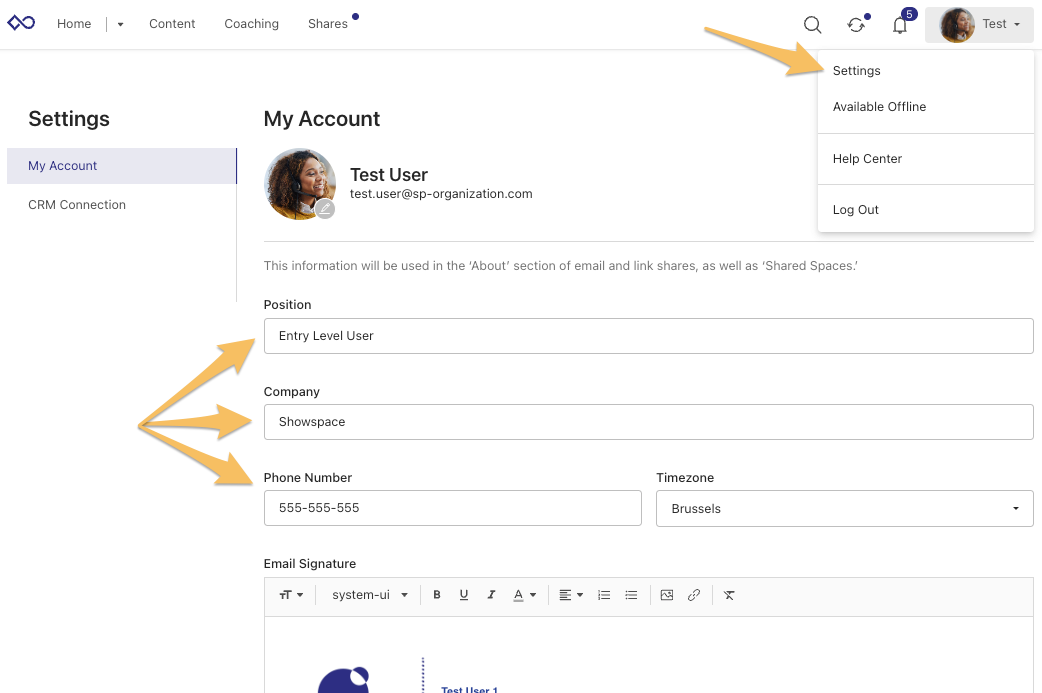The image size is (1042, 693).
Task: Toggle italic formatting
Action: pyautogui.click(x=491, y=594)
